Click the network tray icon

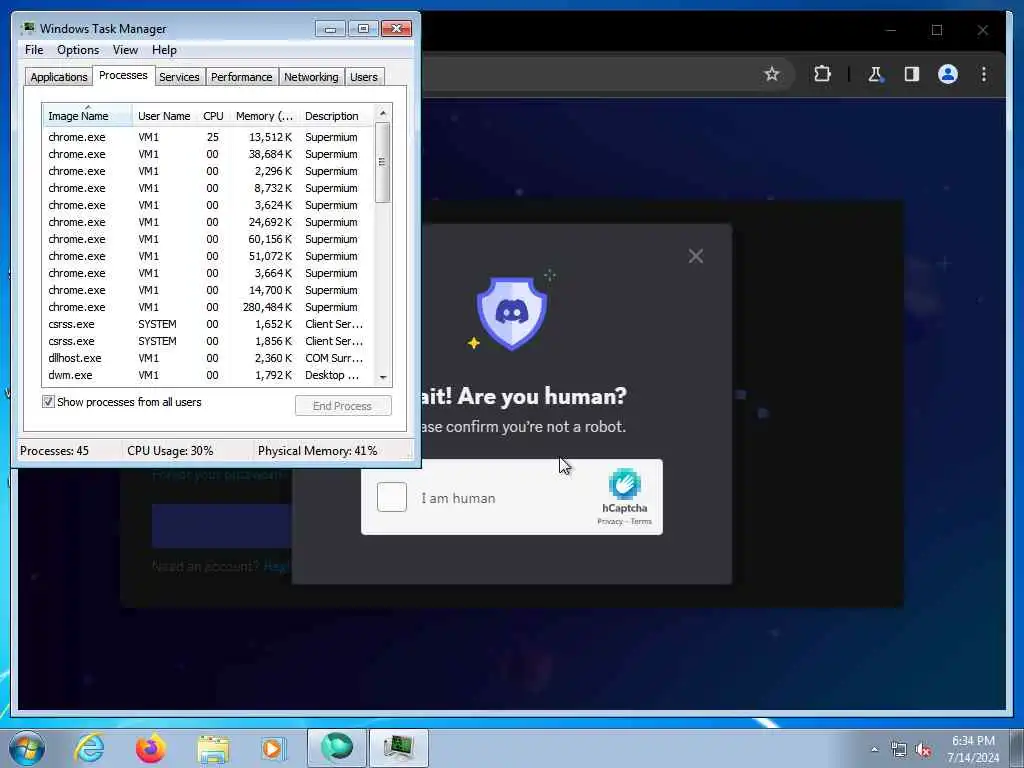point(899,750)
